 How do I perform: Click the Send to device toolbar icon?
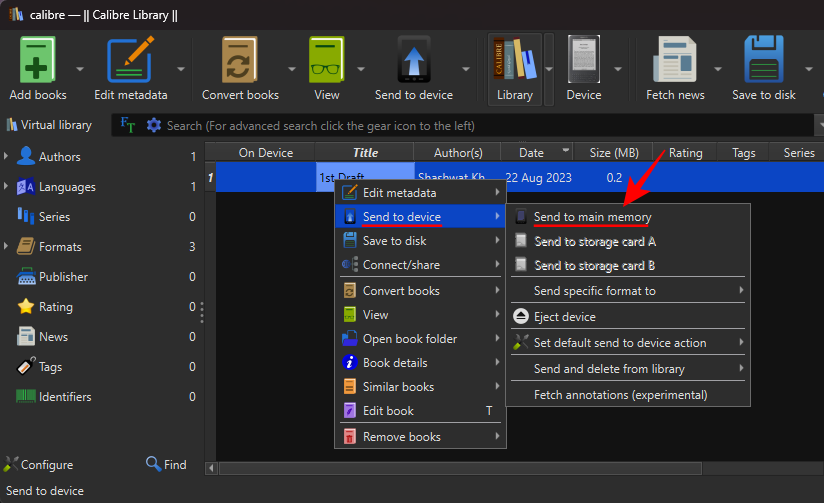tap(414, 60)
